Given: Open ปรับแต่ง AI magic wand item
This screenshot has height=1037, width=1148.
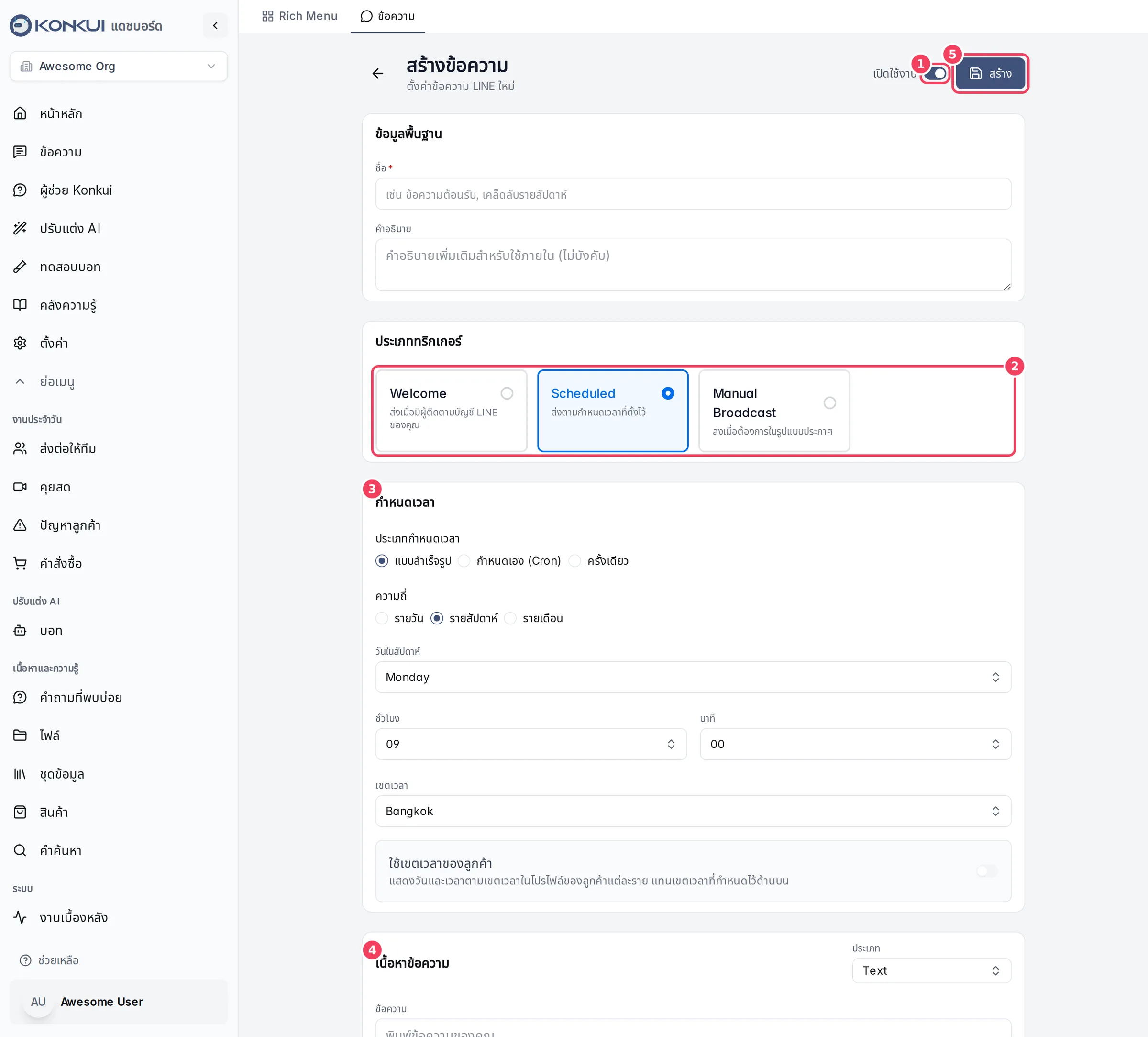Looking at the screenshot, I should click(119, 228).
